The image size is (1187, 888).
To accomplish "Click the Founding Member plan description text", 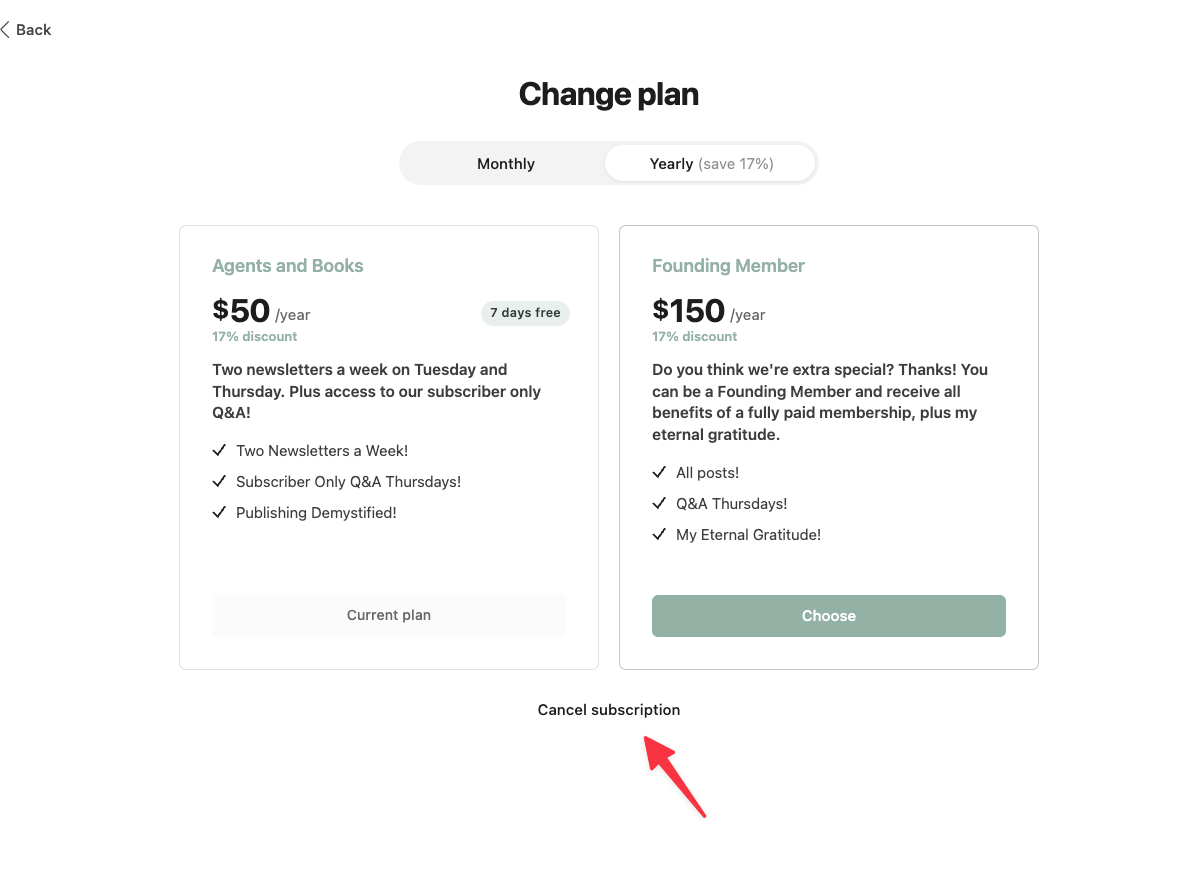I will pyautogui.click(x=820, y=402).
